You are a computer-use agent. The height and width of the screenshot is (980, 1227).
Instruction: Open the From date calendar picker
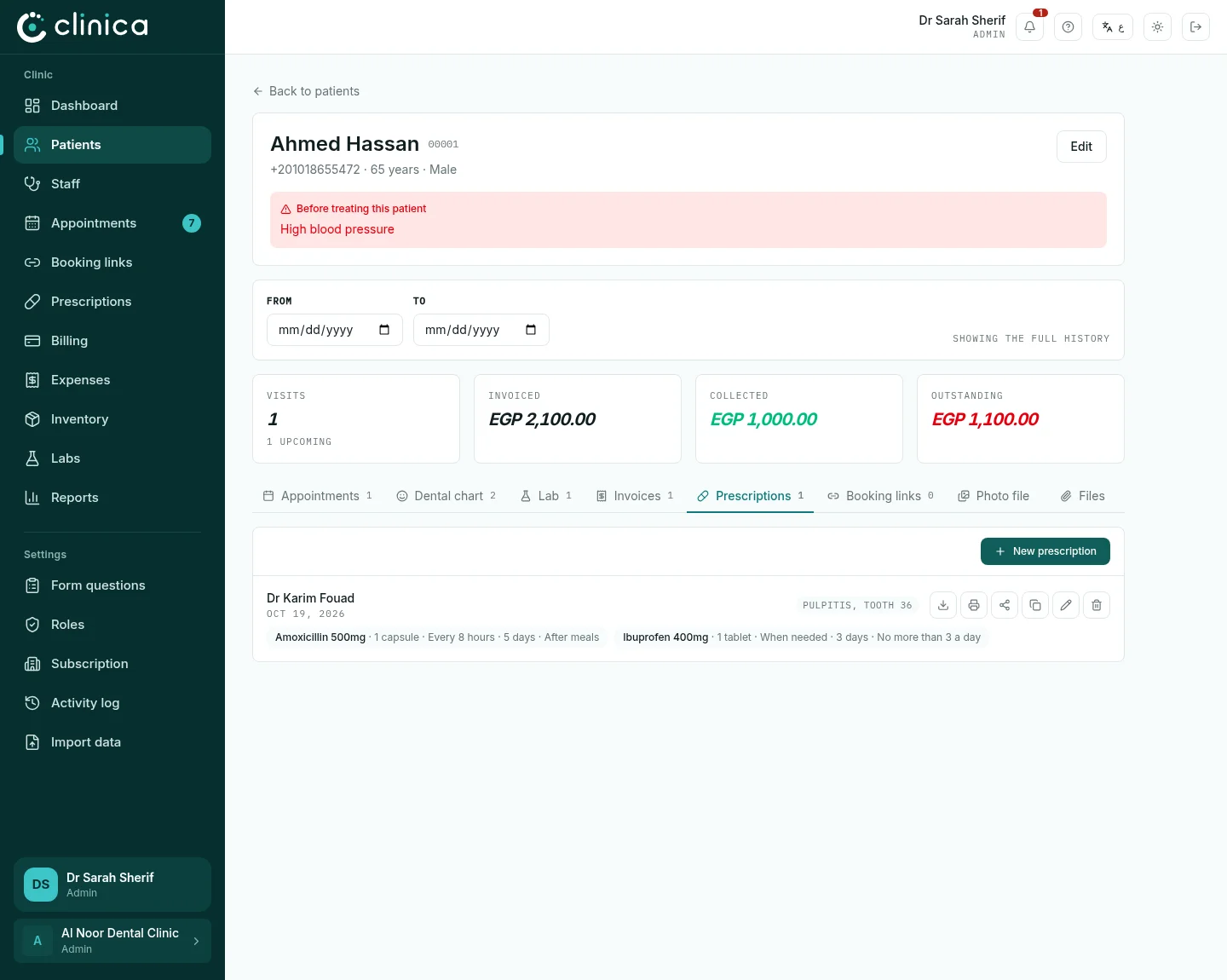click(384, 330)
